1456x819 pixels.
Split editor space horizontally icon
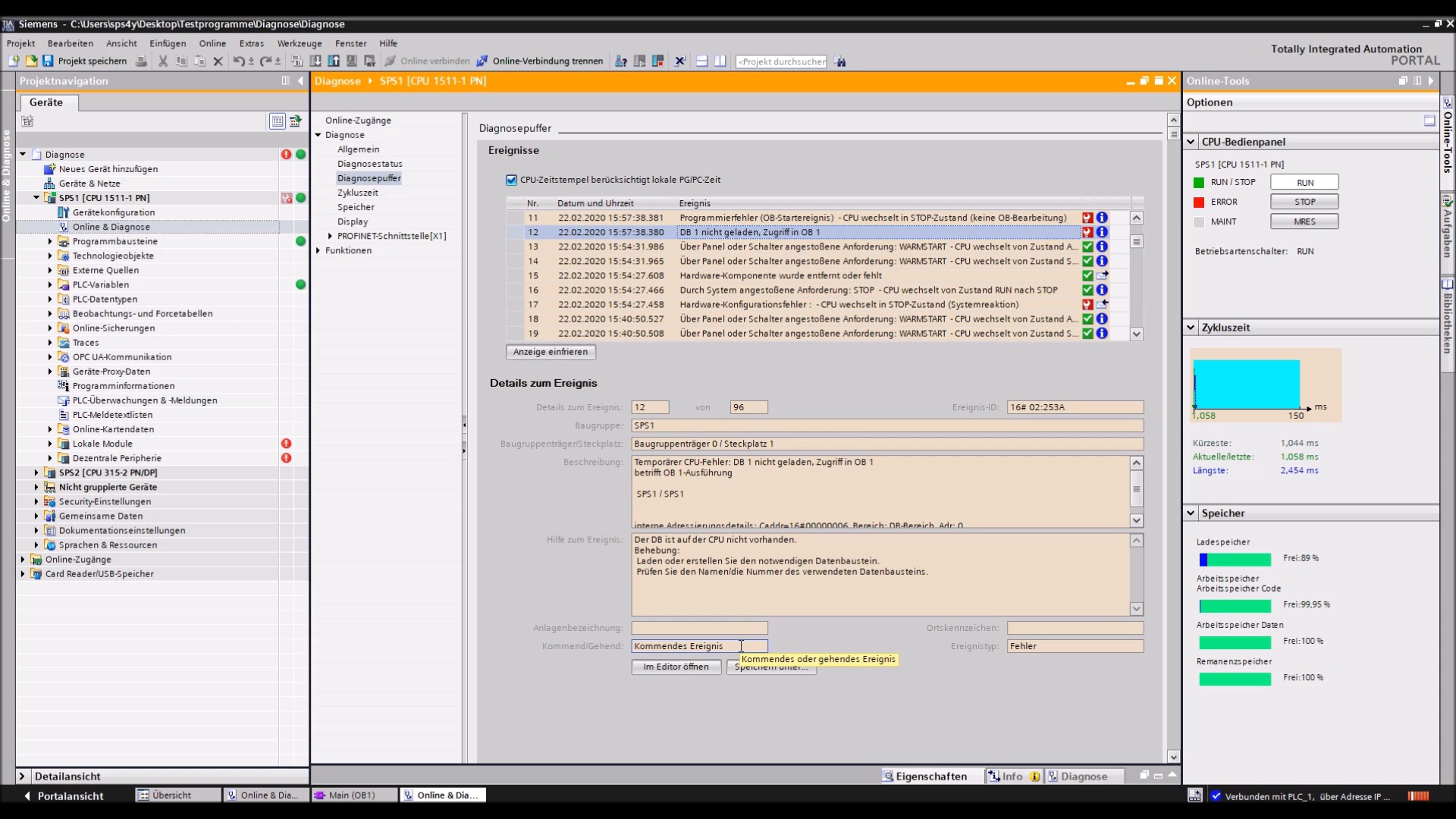(x=701, y=61)
